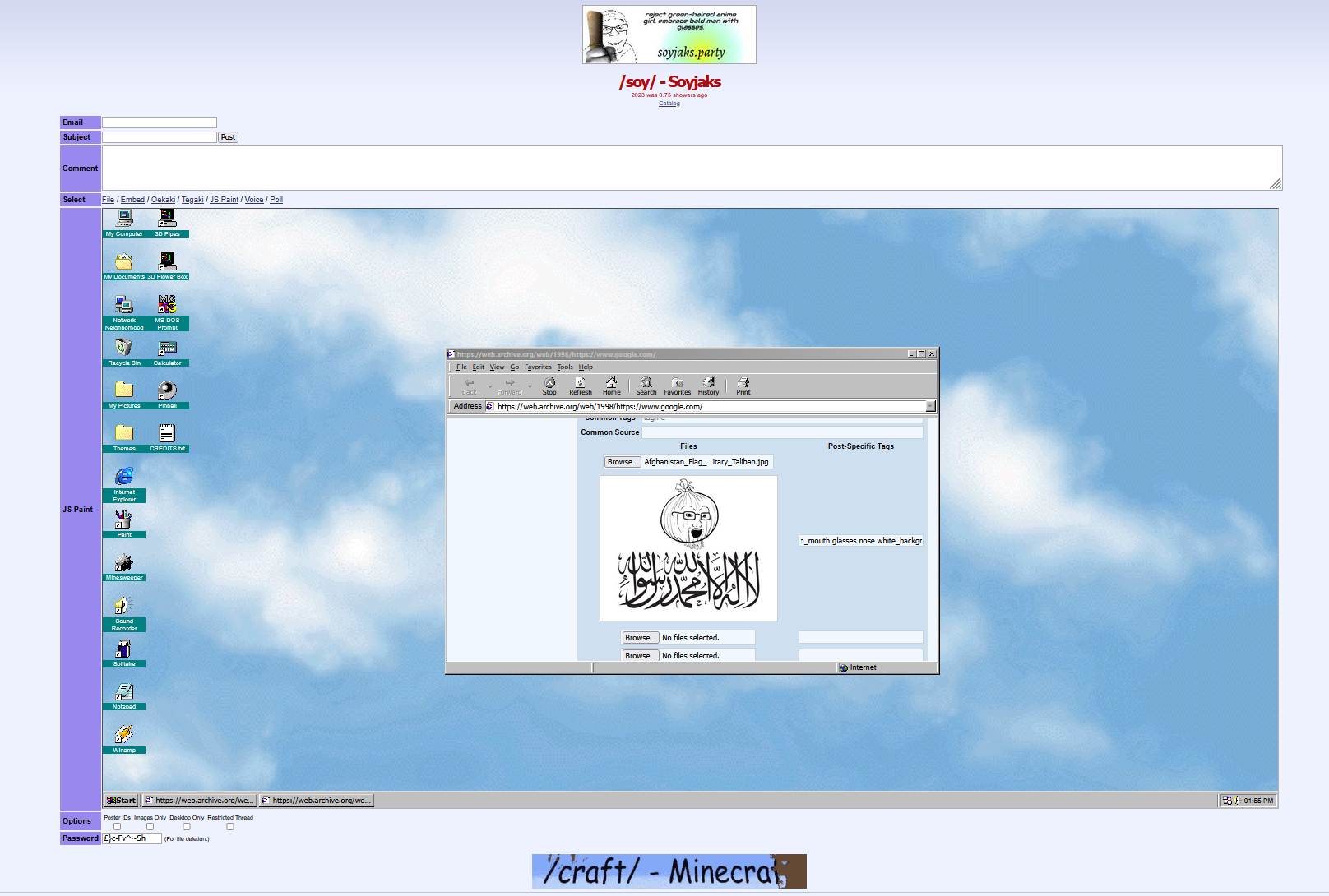Click the Catalog link under board title
This screenshot has height=896, width=1329.
pos(669,104)
